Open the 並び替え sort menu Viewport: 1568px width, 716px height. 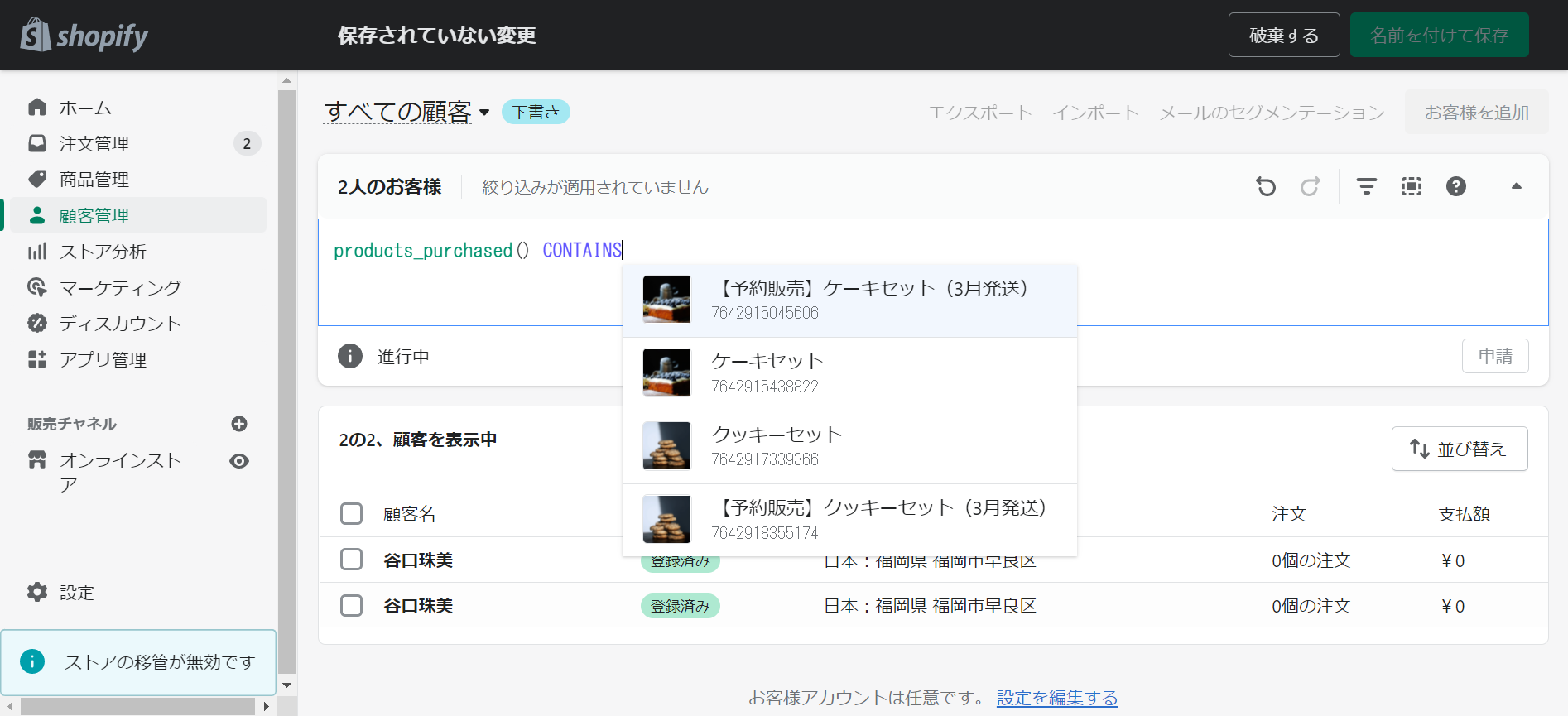coord(1459,449)
